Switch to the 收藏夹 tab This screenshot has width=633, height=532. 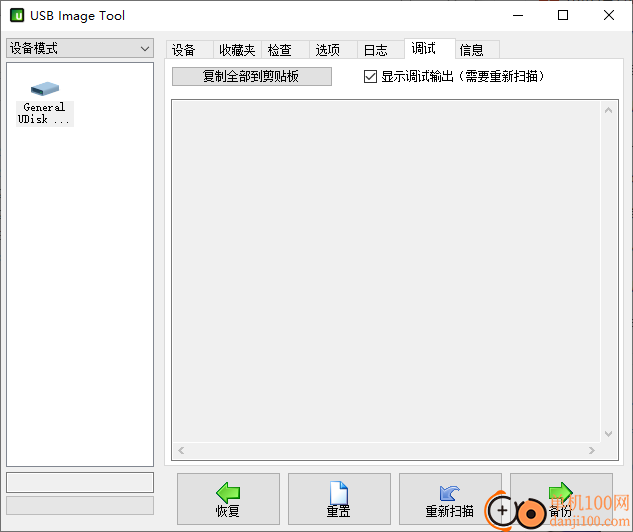tap(237, 50)
